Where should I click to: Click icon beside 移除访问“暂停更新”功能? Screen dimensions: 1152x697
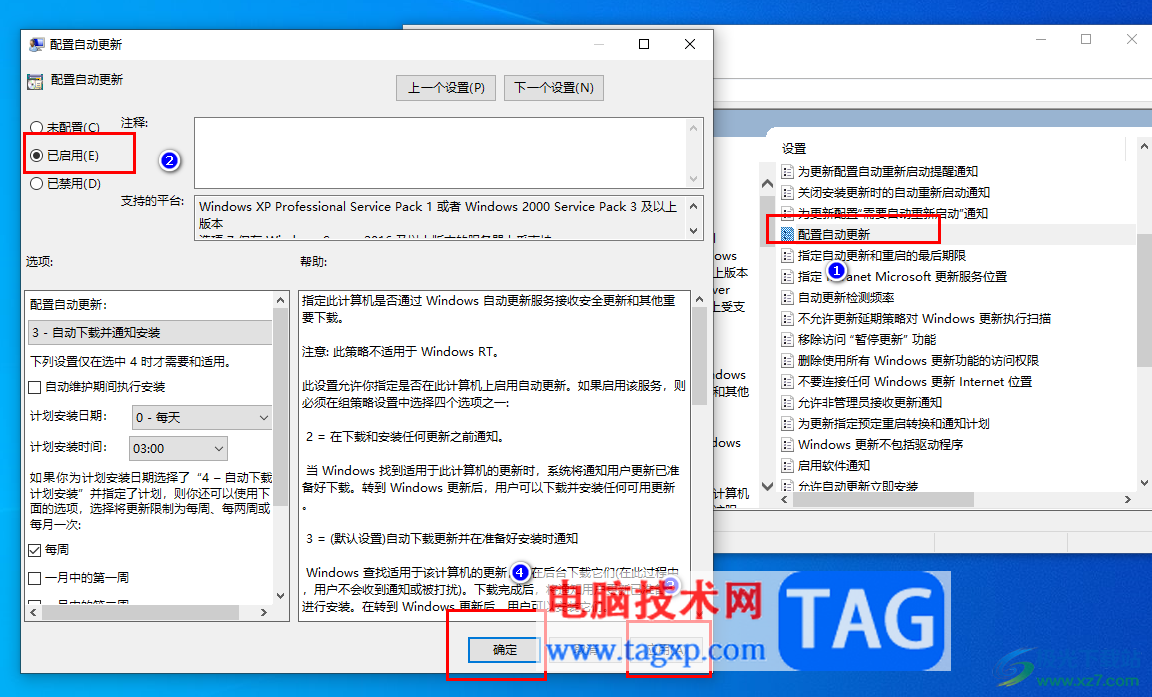pos(787,339)
